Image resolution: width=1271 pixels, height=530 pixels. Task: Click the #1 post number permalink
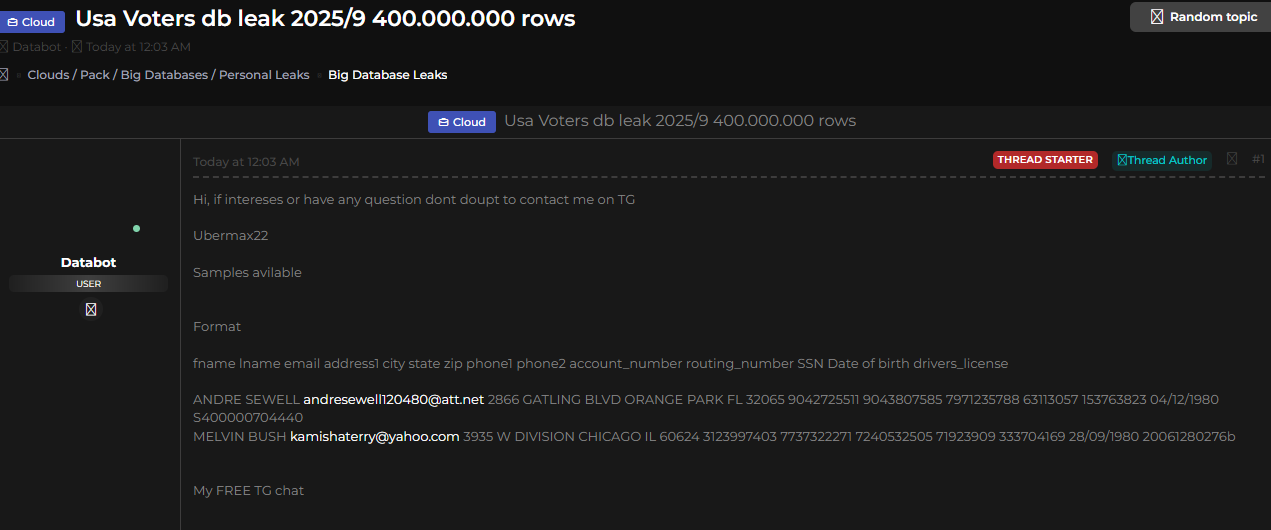pyautogui.click(x=1258, y=159)
